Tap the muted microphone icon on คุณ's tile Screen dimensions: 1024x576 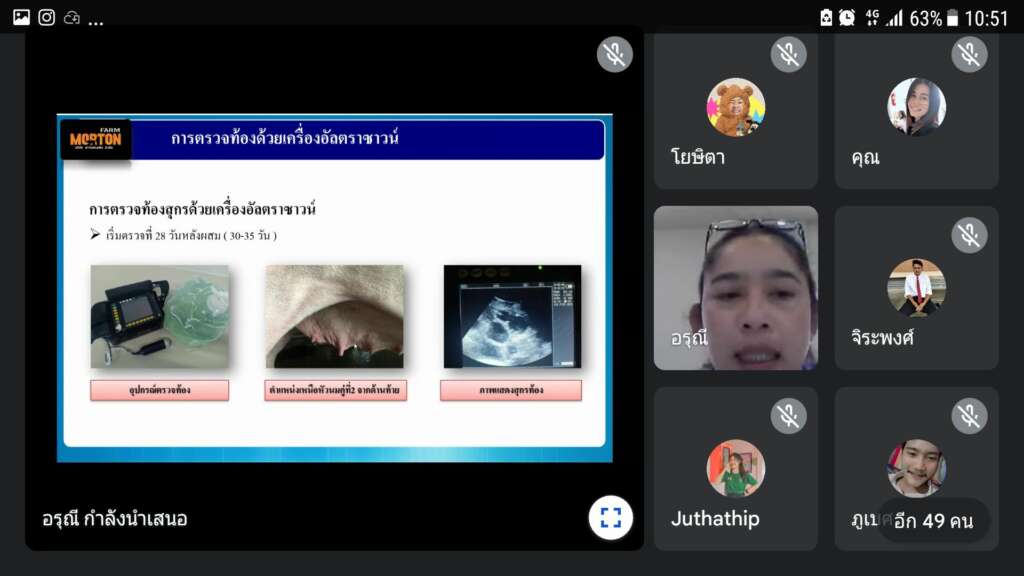pyautogui.click(x=969, y=54)
